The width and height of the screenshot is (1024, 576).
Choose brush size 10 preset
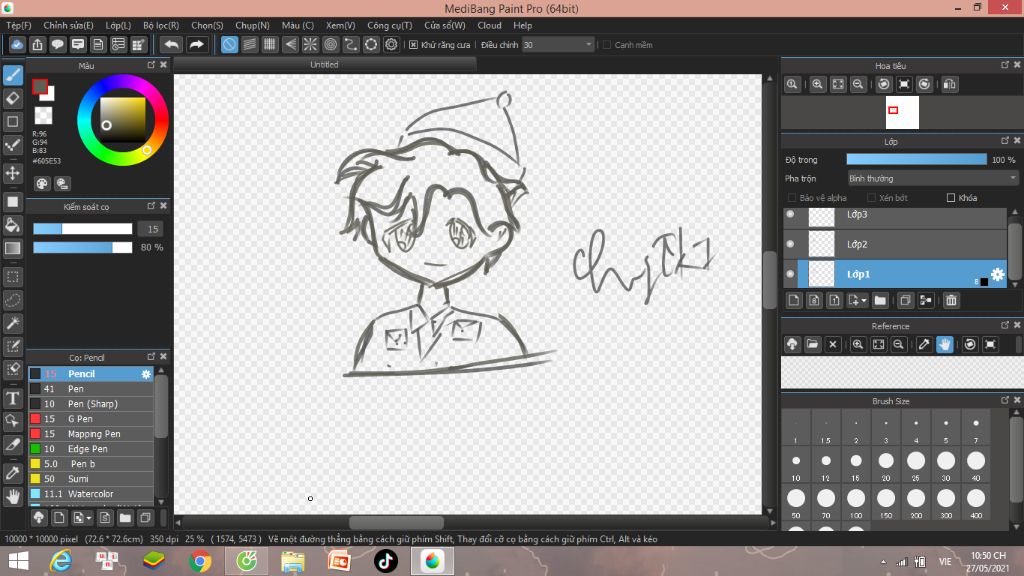coord(795,465)
